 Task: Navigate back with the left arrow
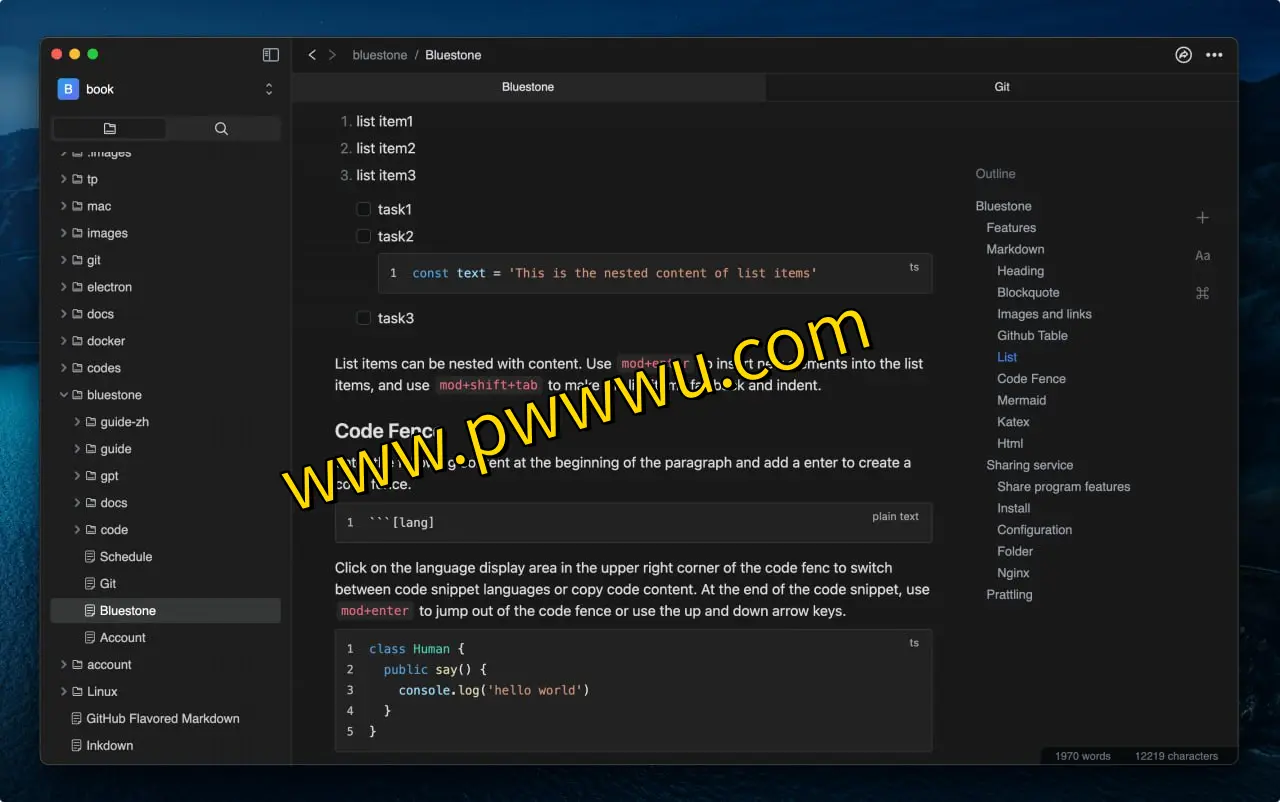pos(312,55)
